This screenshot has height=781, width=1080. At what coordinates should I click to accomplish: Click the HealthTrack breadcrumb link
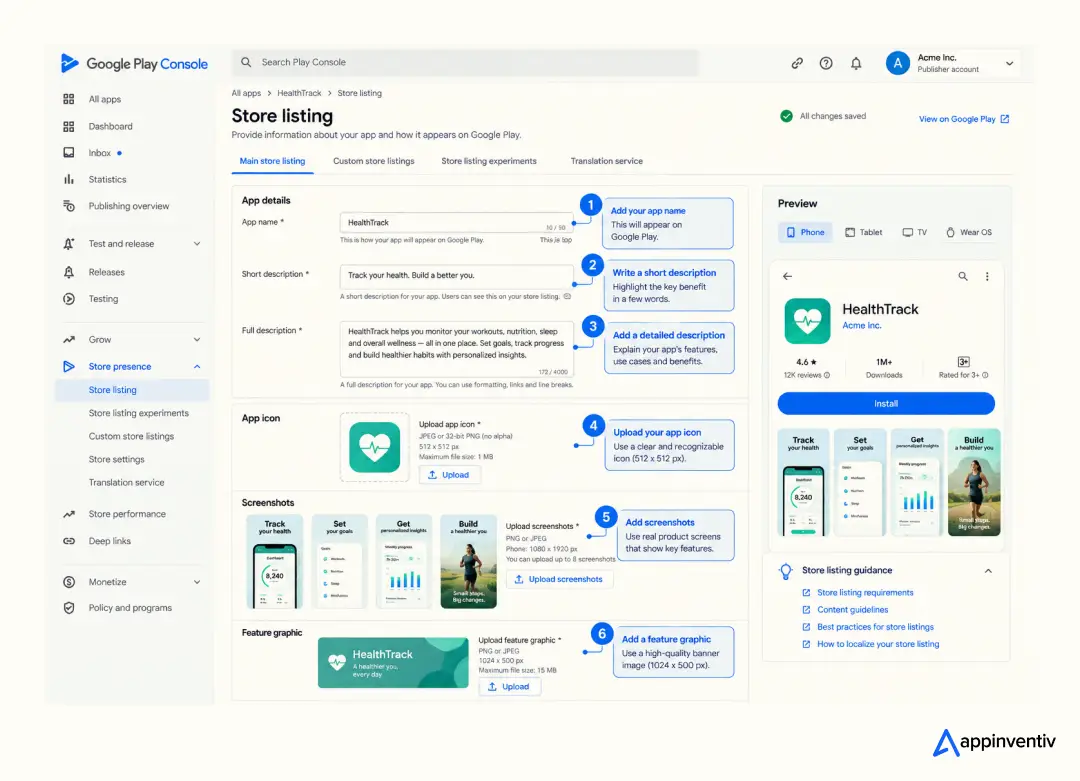tap(299, 93)
